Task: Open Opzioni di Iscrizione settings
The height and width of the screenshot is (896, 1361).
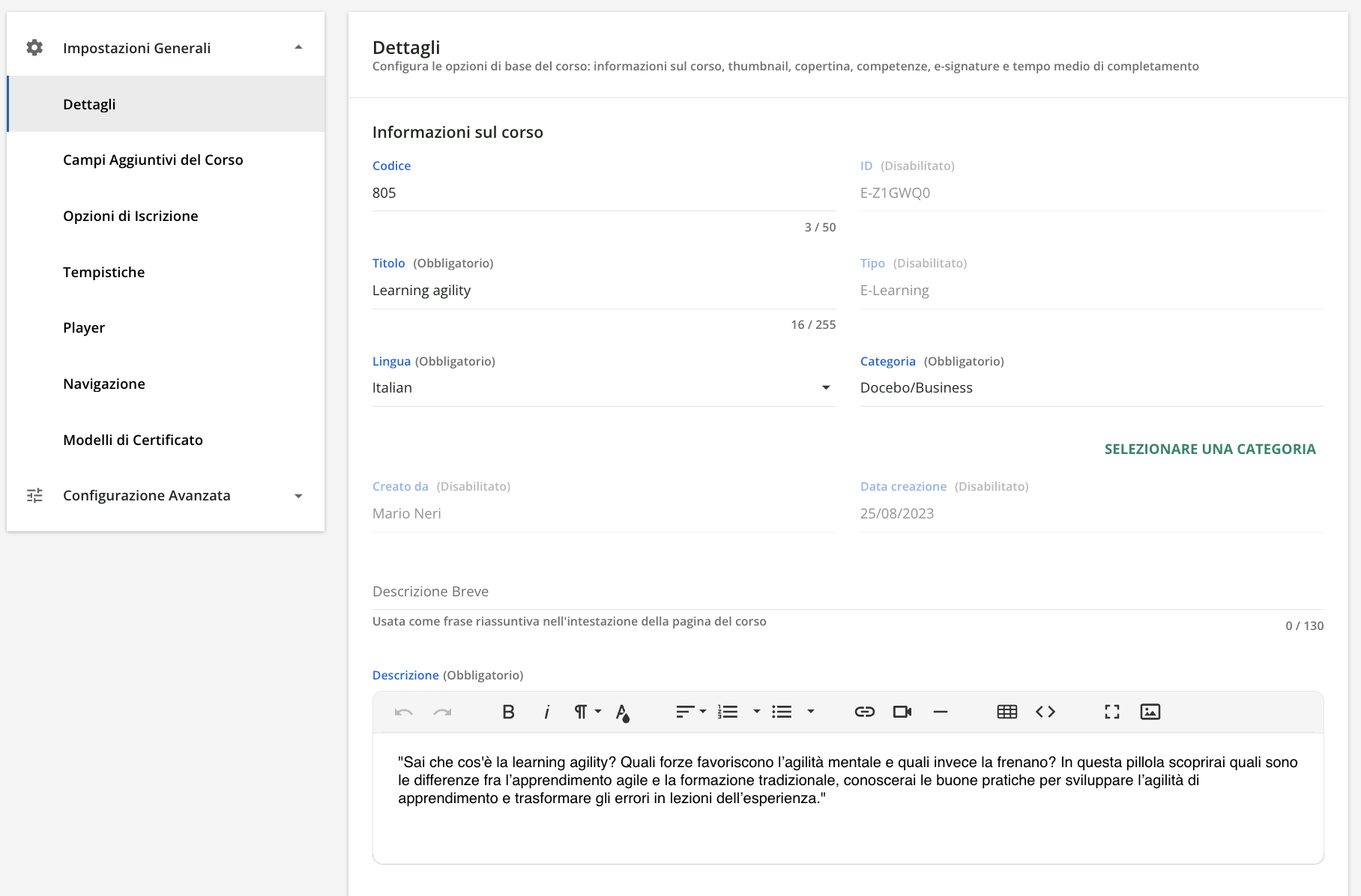Action: (166, 216)
